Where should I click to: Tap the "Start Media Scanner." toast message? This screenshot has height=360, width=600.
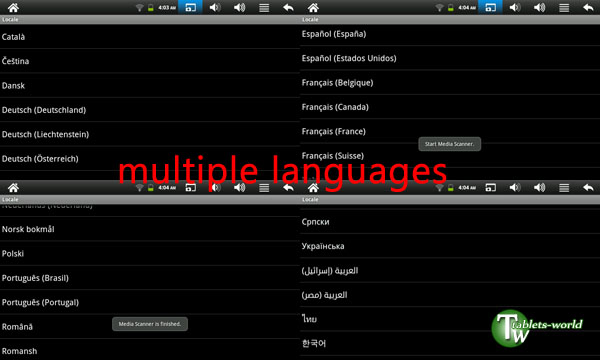tap(450, 144)
